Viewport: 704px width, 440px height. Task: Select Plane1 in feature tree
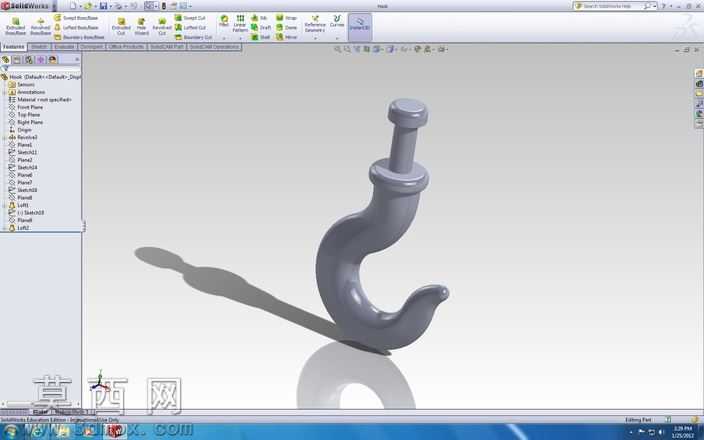click(20, 145)
